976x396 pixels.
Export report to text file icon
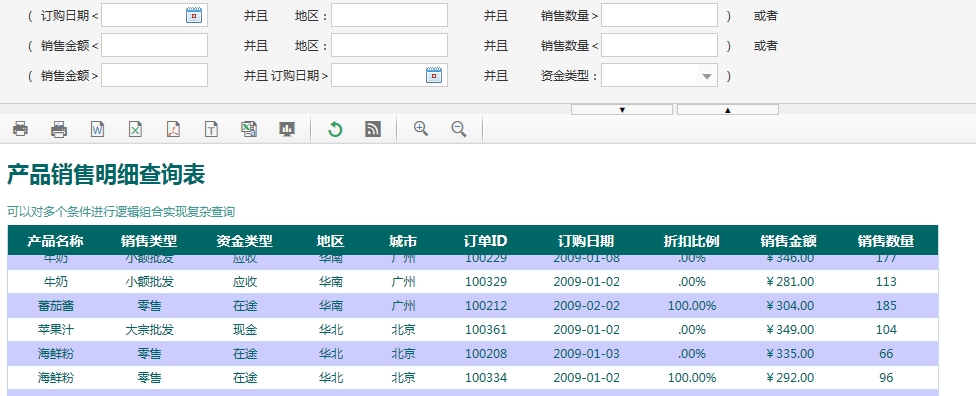click(211, 129)
